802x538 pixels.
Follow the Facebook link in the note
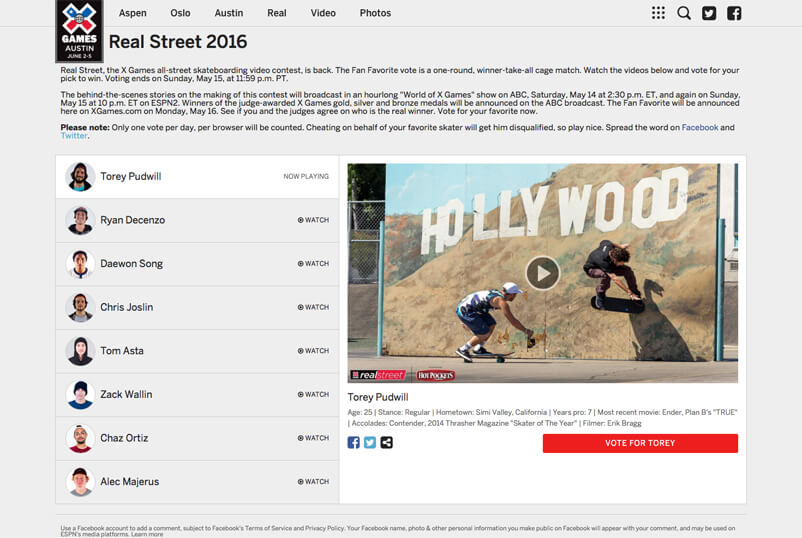[x=699, y=128]
